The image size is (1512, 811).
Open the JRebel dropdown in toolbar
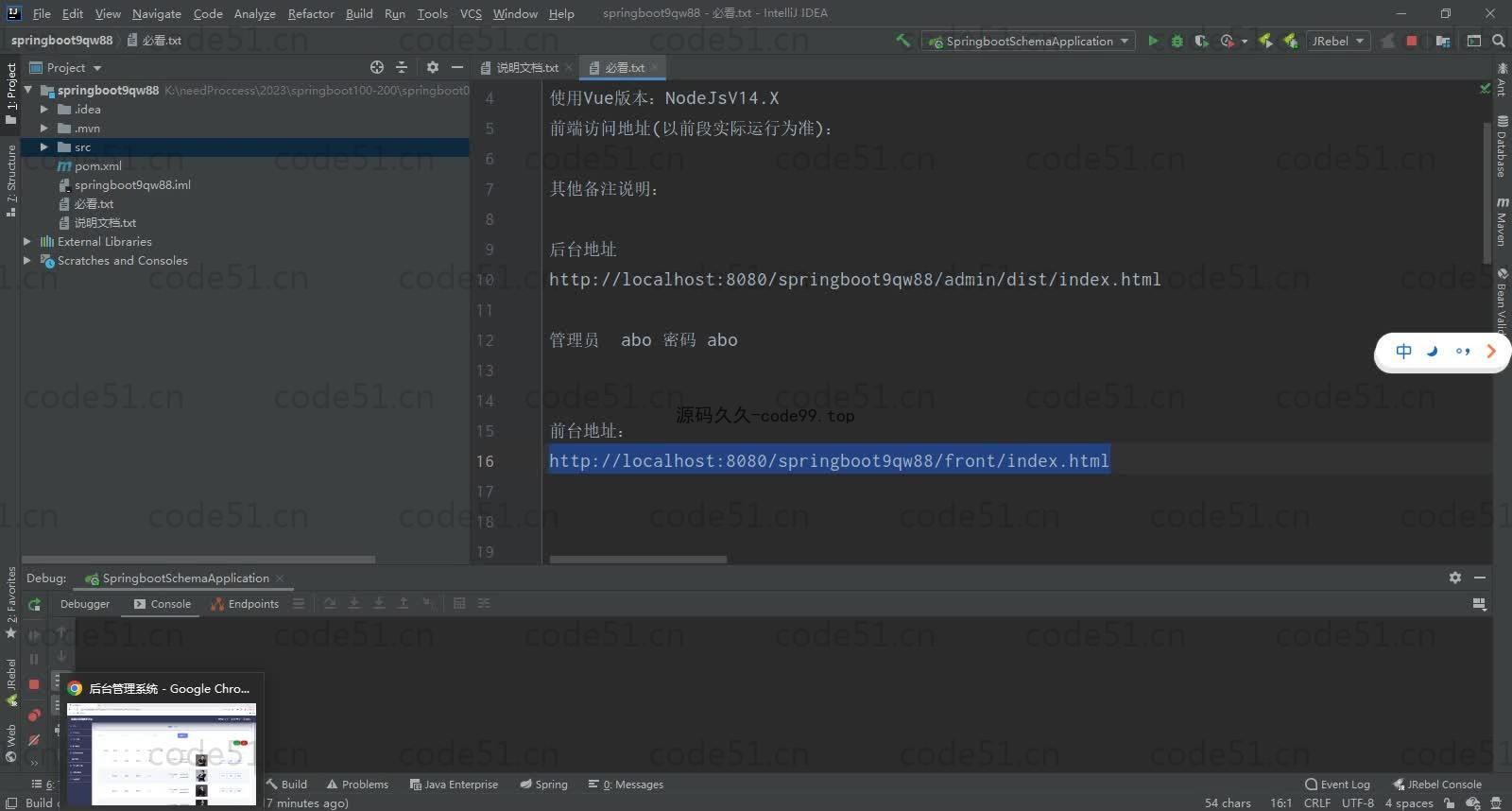pyautogui.click(x=1339, y=41)
